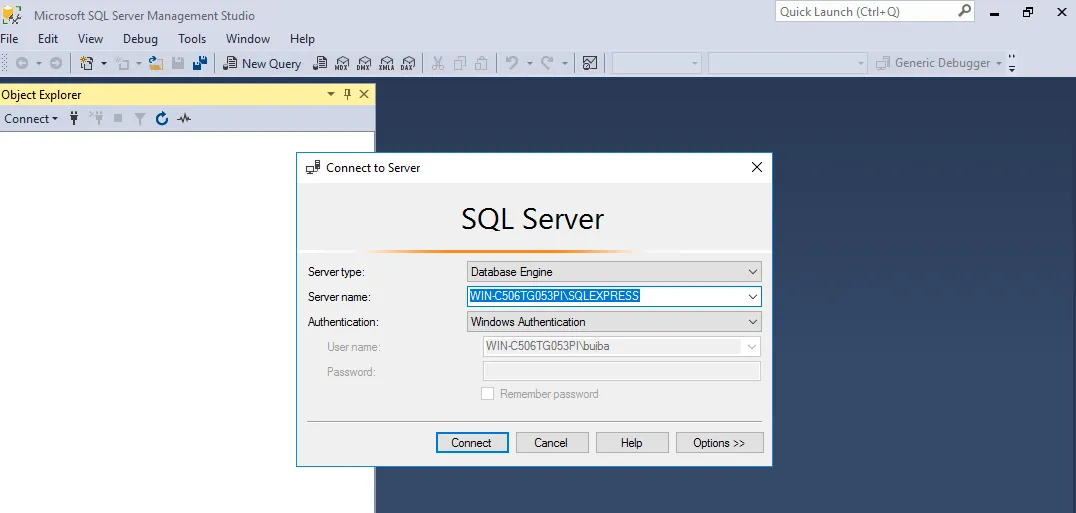Close the Connect to Server dialog
Image resolution: width=1076 pixels, height=513 pixels.
click(756, 167)
